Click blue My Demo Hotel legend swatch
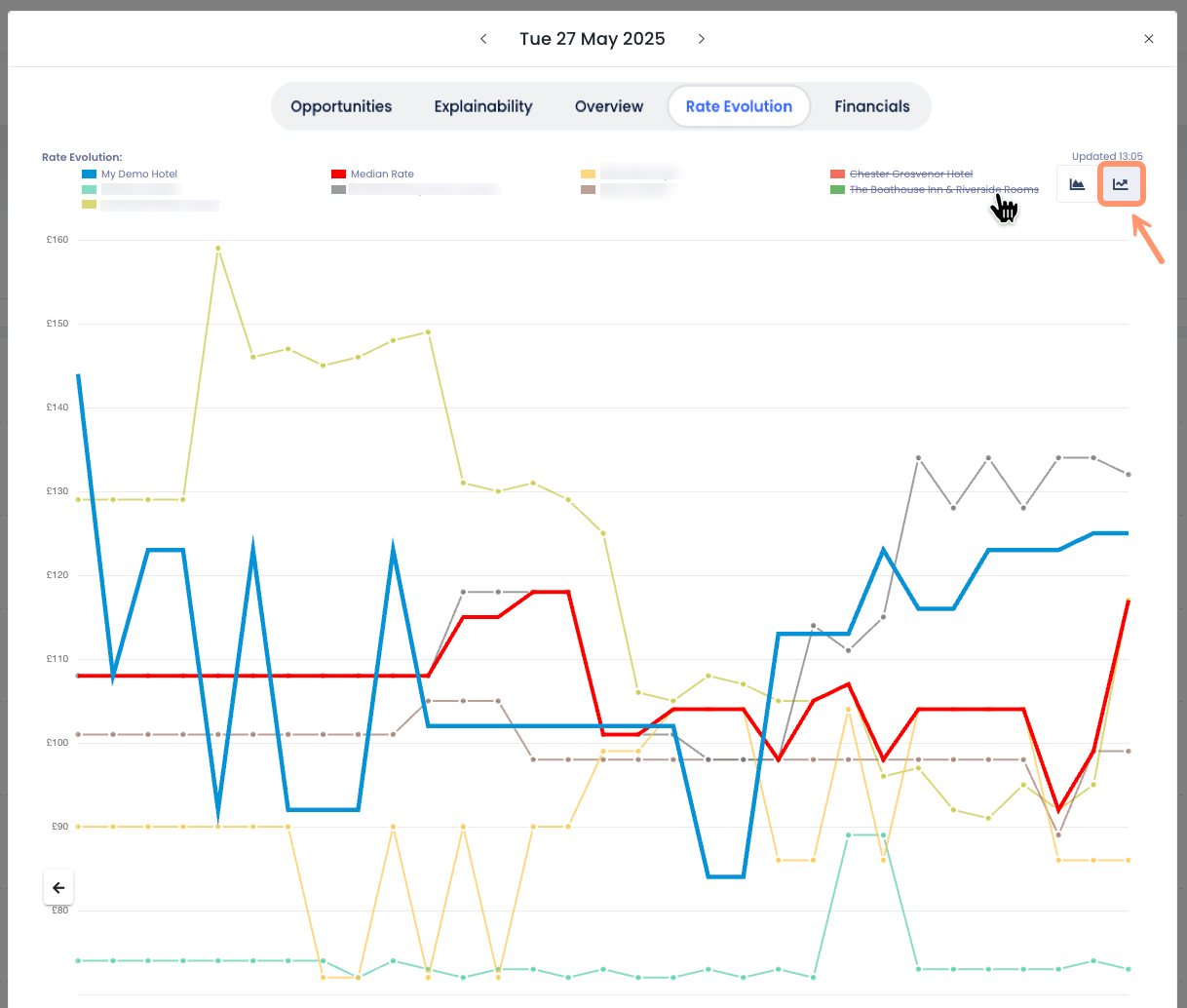Screen dimensions: 1187x1008 tap(89, 174)
